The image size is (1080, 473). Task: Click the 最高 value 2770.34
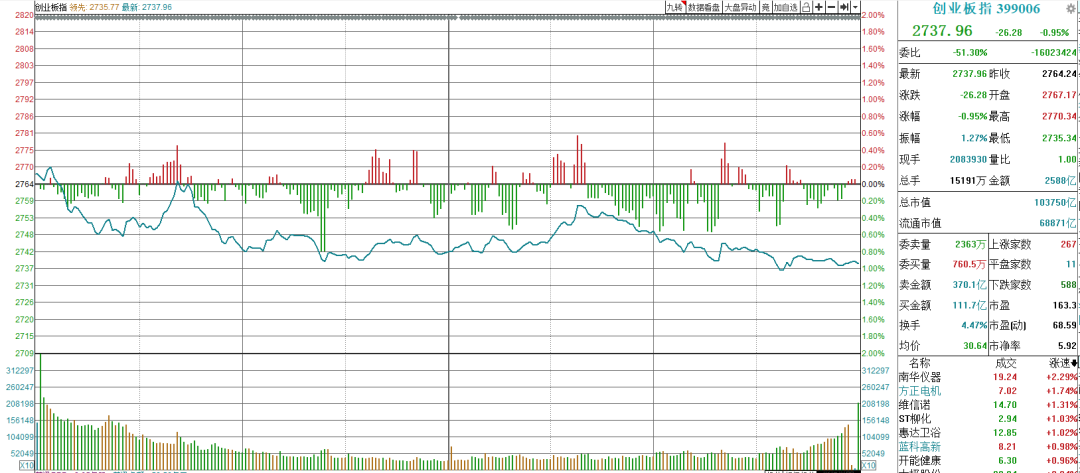click(x=1057, y=117)
